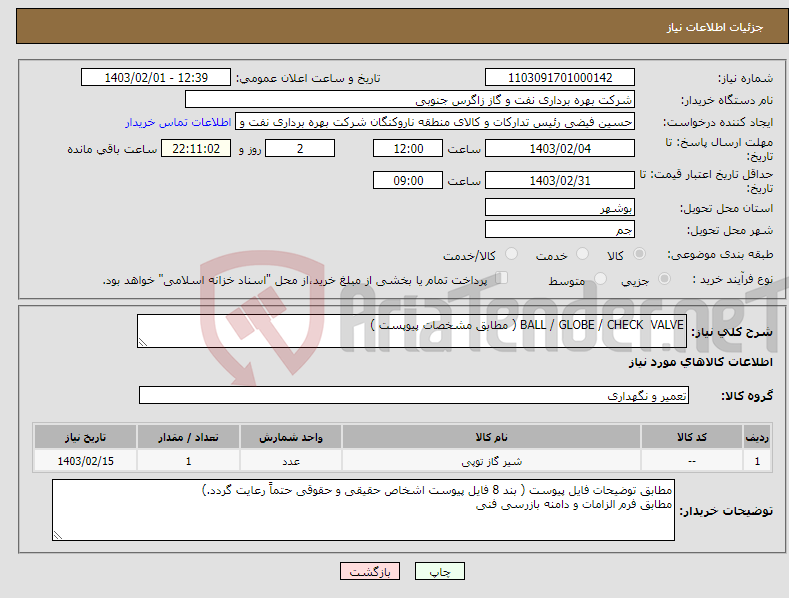
Task: Click the need date cell 1403/02/15
Action: [x=86, y=461]
